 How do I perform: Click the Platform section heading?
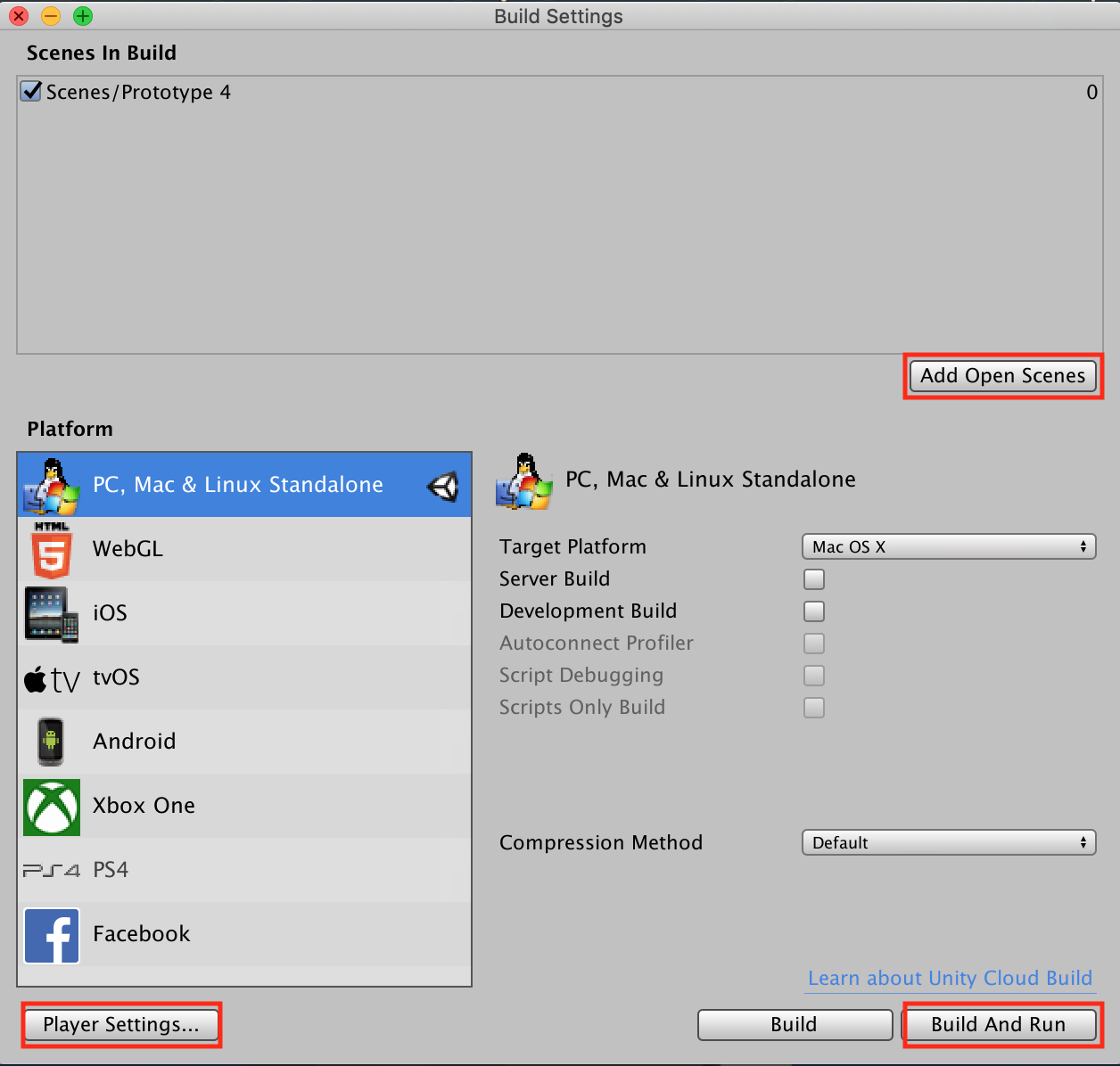tap(70, 430)
